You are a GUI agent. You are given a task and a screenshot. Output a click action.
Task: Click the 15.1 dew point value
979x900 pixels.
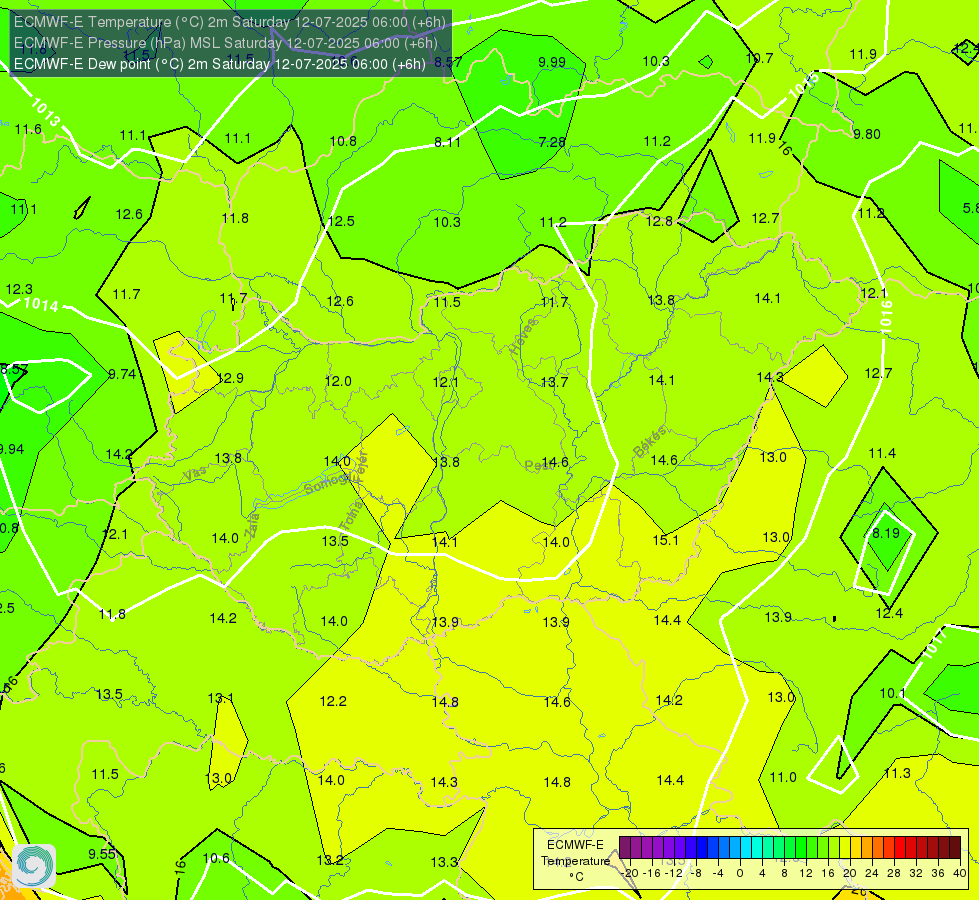click(666, 540)
